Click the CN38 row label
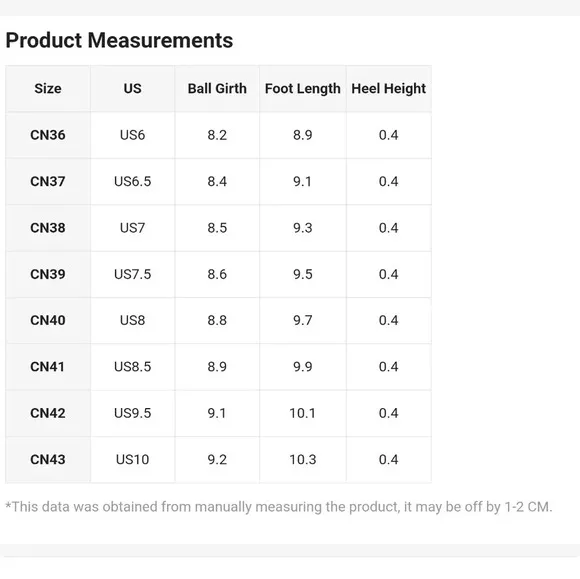Viewport: 580px width, 579px height. pyautogui.click(x=48, y=228)
